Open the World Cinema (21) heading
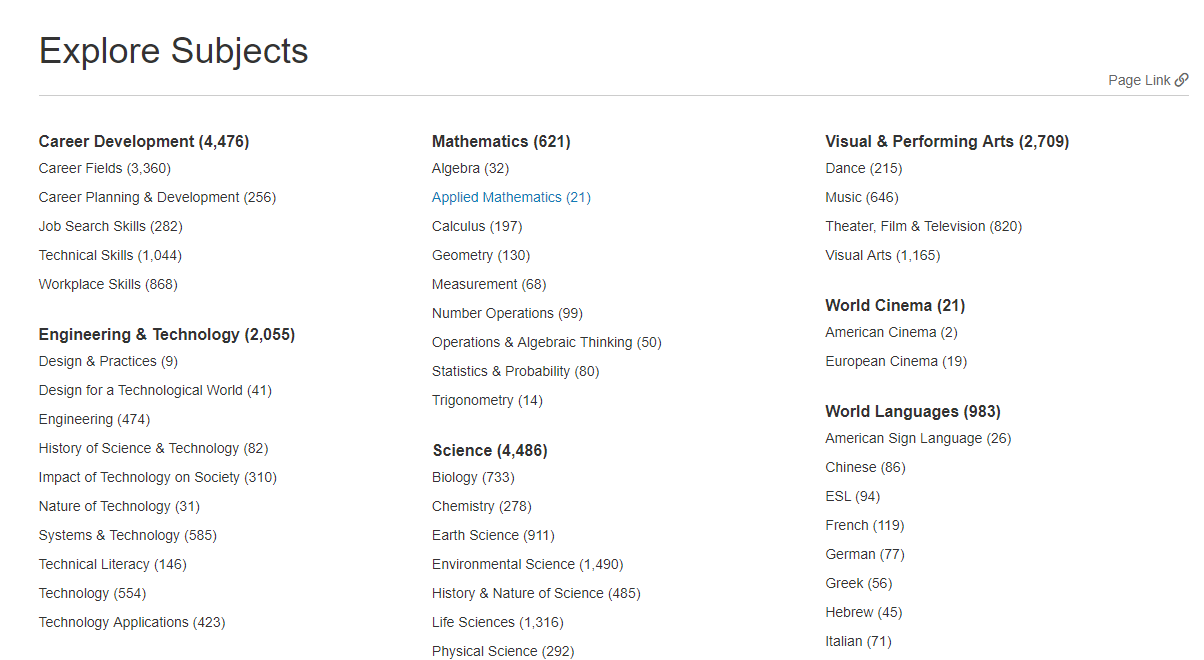This screenshot has width=1204, height=660. click(895, 305)
